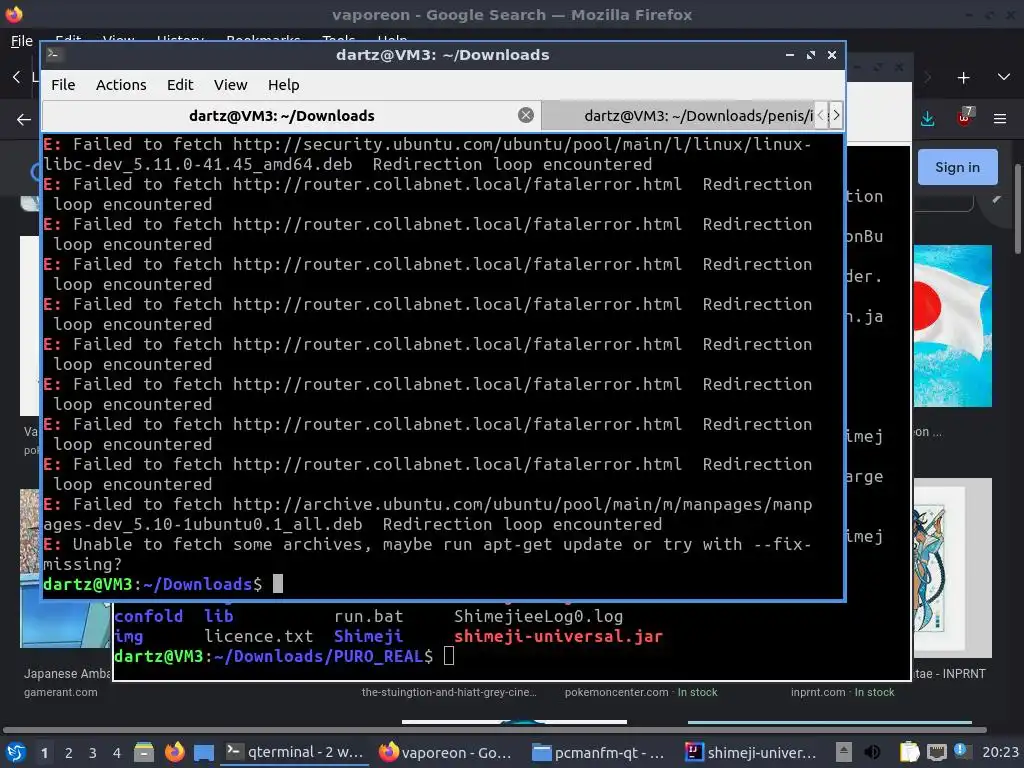The height and width of the screenshot is (768, 1024).
Task: Open the uBlock Origin extension icon
Action: 965,118
